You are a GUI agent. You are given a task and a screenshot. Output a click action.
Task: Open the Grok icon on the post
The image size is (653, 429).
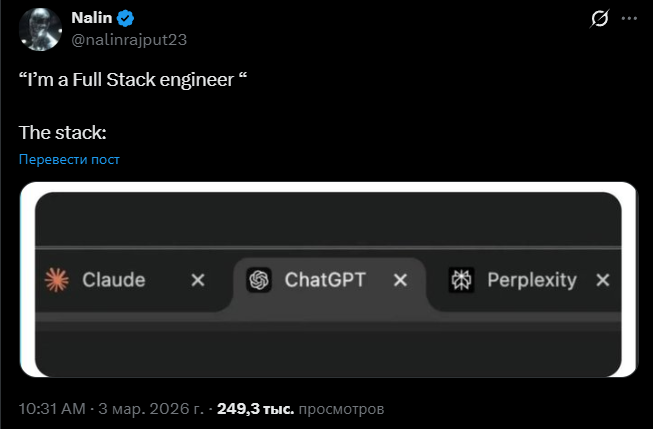[601, 19]
